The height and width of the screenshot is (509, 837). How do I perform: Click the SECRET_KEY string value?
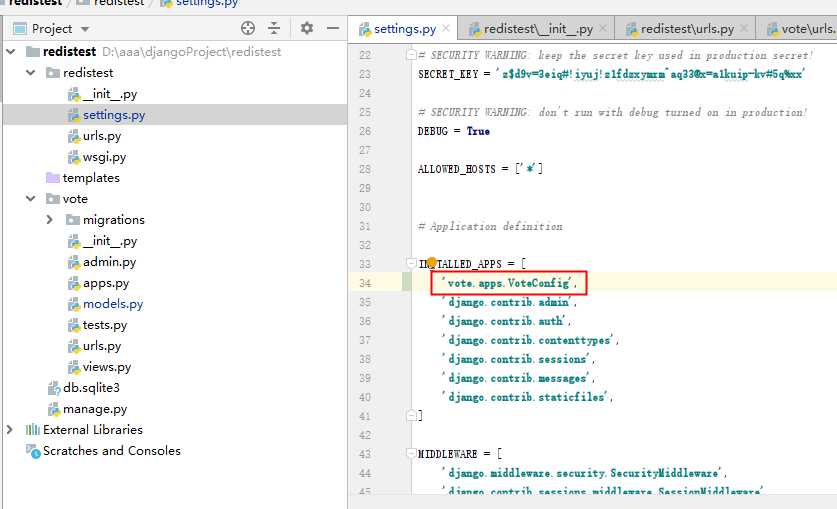tap(650, 74)
